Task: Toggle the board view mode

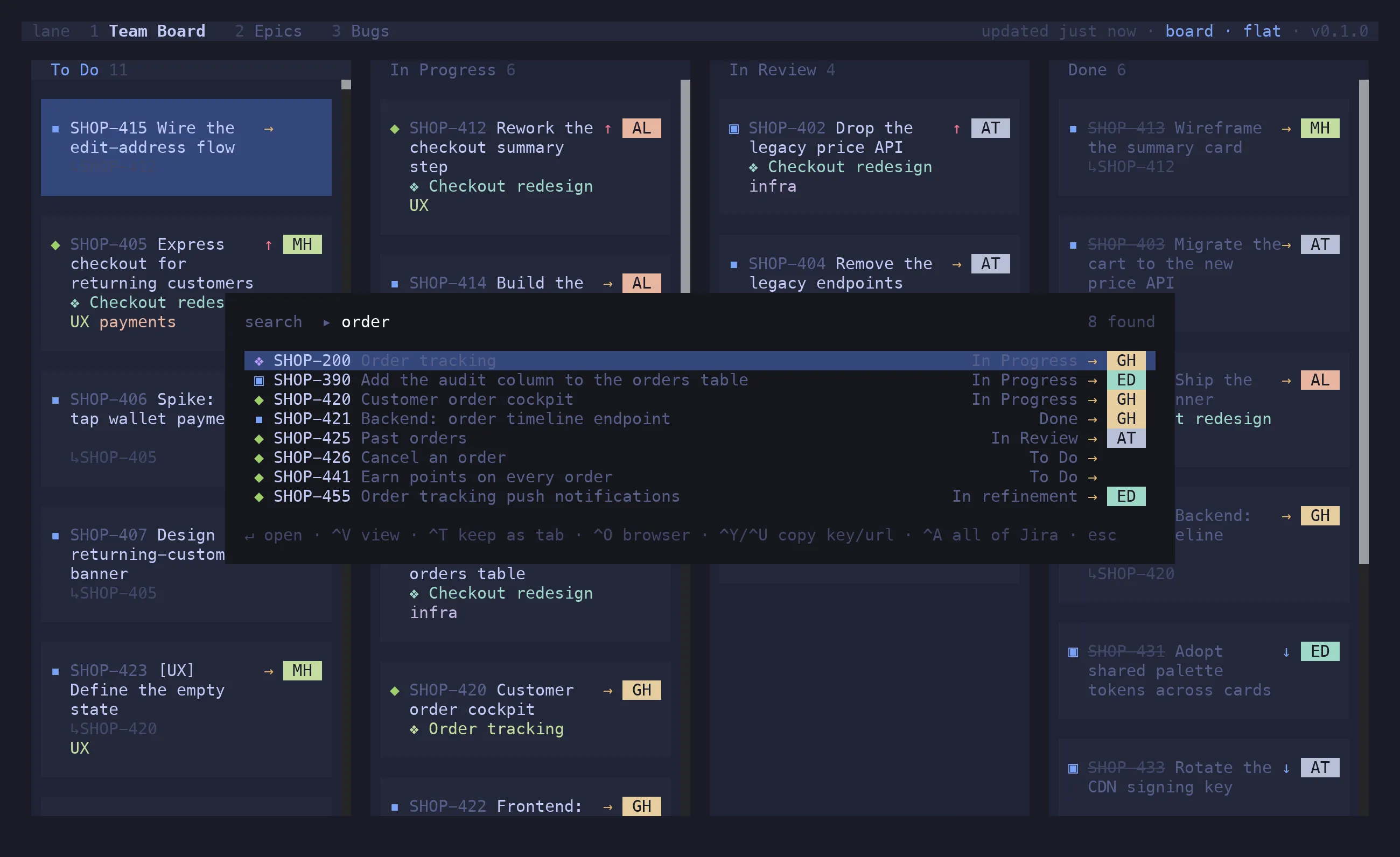Action: [x=1188, y=31]
